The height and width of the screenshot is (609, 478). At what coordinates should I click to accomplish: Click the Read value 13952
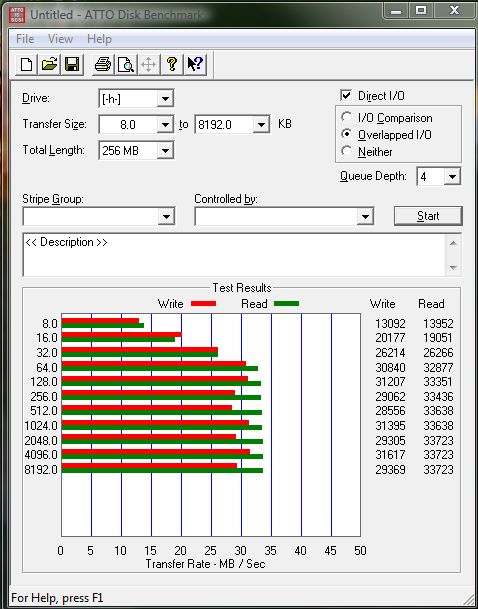438,324
